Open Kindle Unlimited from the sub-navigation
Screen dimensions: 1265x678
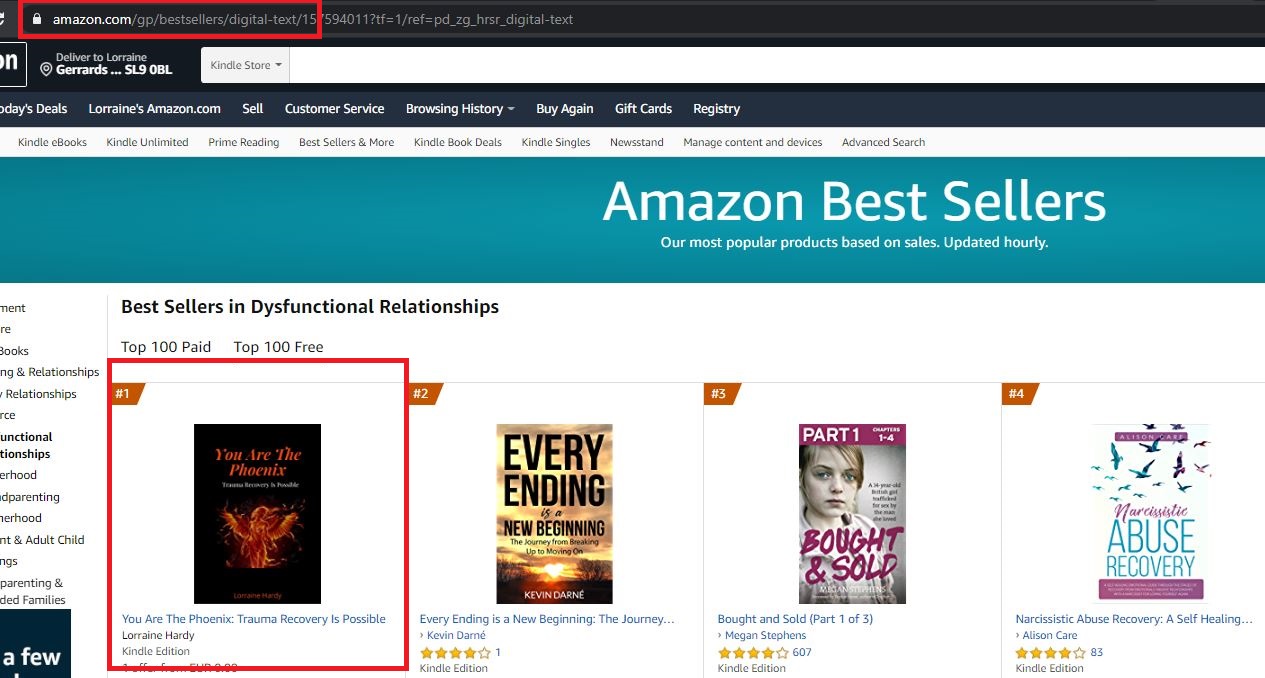pyautogui.click(x=147, y=142)
